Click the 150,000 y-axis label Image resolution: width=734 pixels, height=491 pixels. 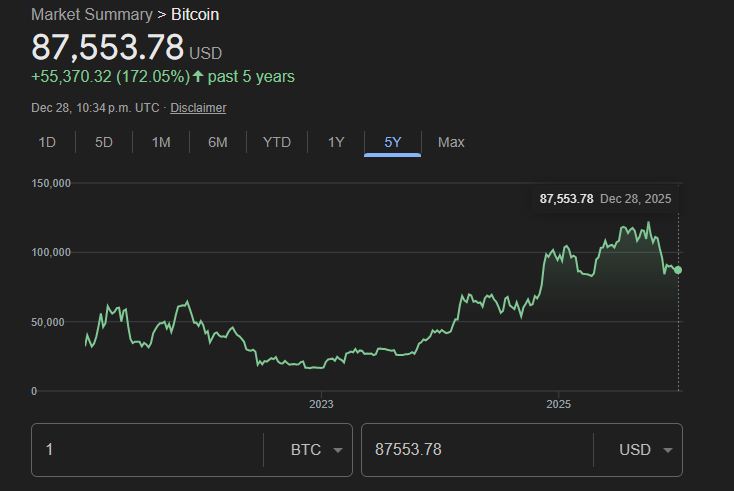51,183
